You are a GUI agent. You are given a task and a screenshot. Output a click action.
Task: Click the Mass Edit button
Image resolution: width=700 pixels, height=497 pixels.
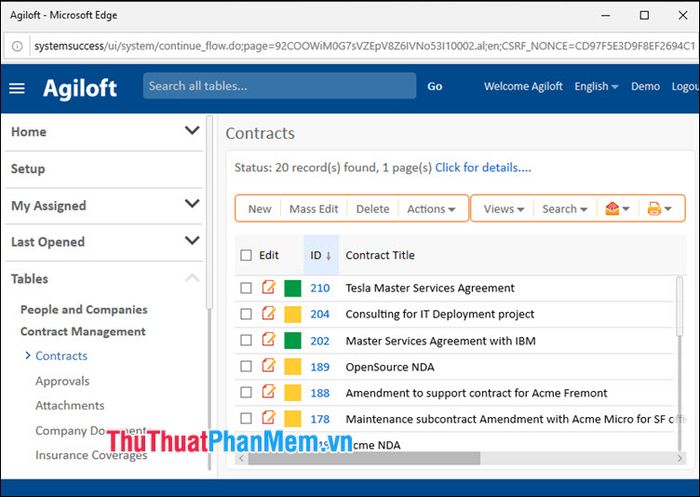[x=313, y=209]
